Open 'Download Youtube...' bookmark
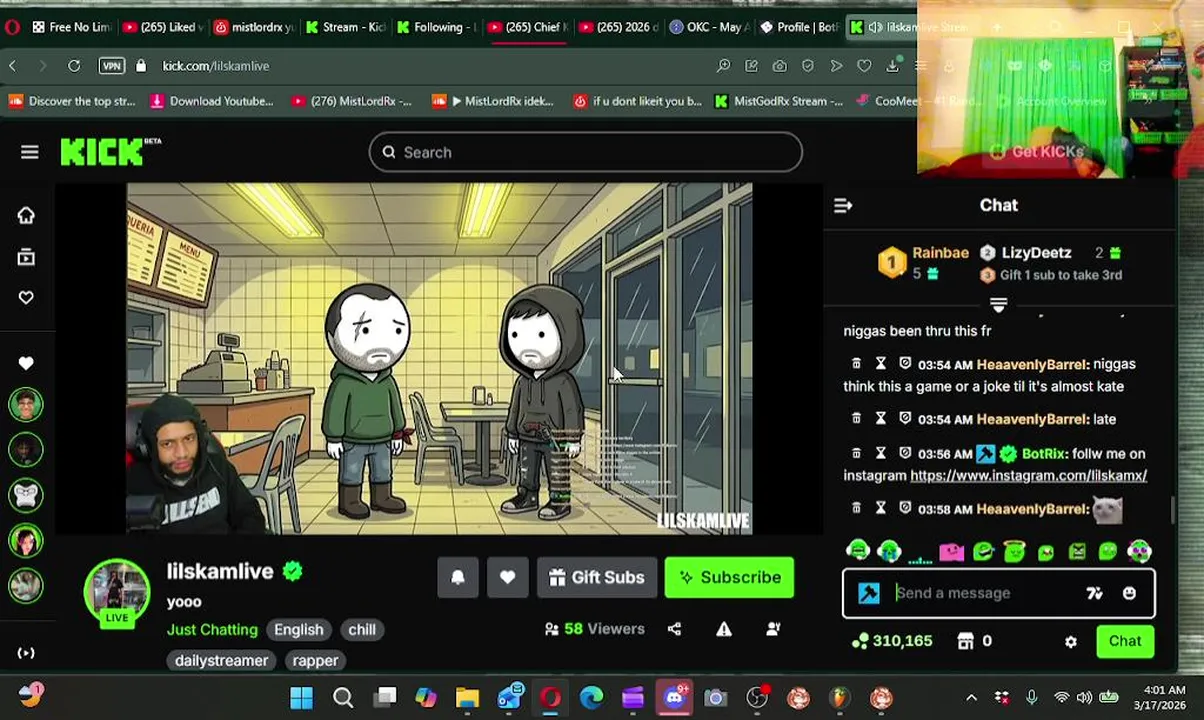The image size is (1204, 720). (x=211, y=101)
